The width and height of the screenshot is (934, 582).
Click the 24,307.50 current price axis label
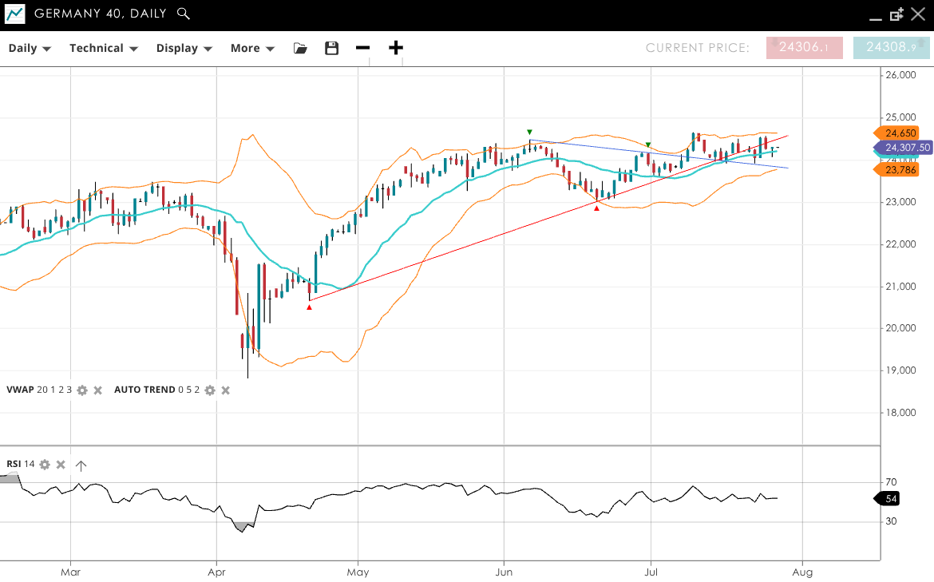(906, 147)
